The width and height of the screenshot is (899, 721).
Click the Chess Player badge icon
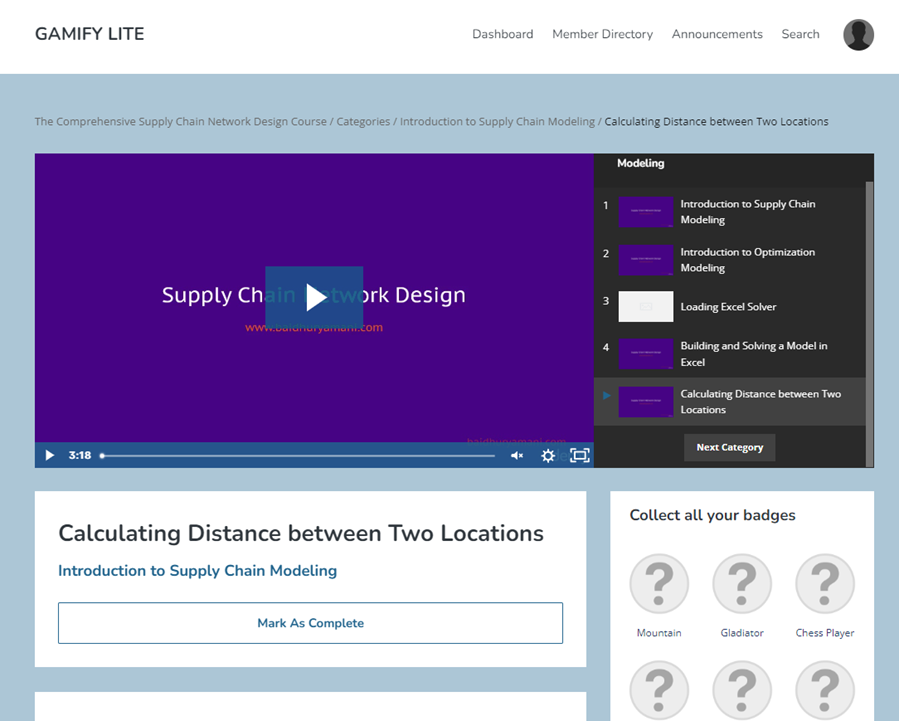coord(824,584)
